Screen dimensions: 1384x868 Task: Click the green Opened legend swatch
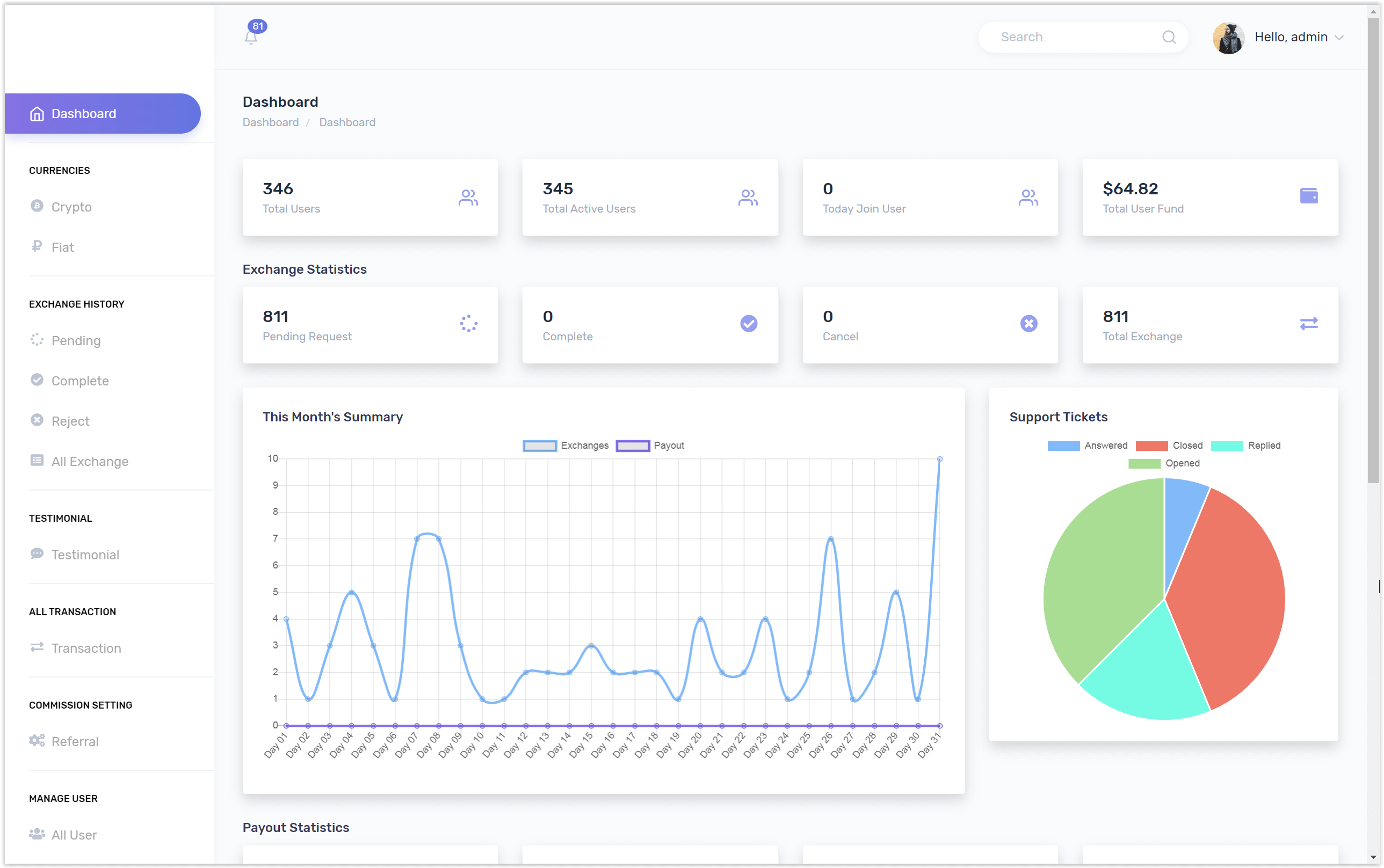point(1144,463)
